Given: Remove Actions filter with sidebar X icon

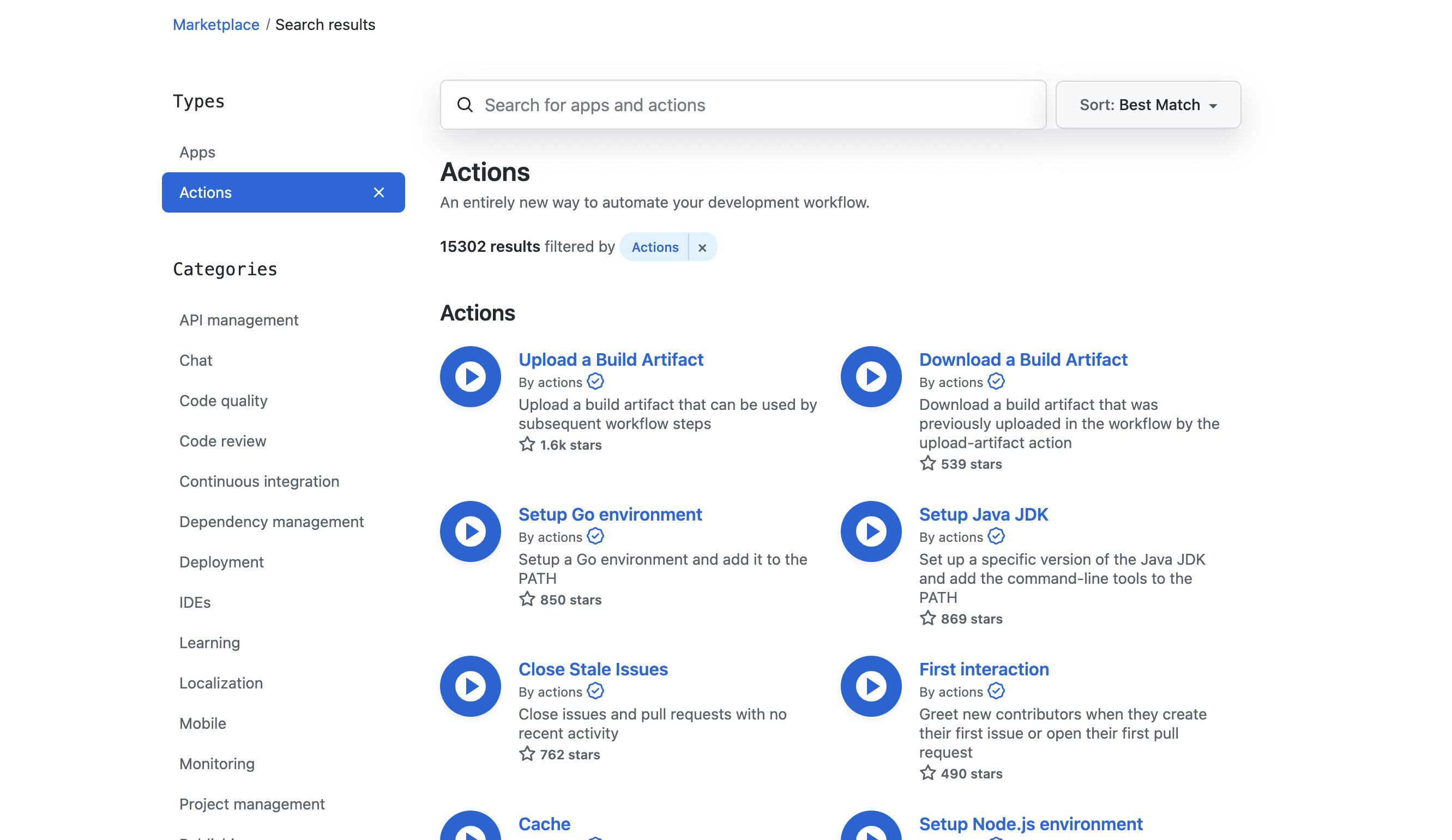Looking at the screenshot, I should coord(378,192).
